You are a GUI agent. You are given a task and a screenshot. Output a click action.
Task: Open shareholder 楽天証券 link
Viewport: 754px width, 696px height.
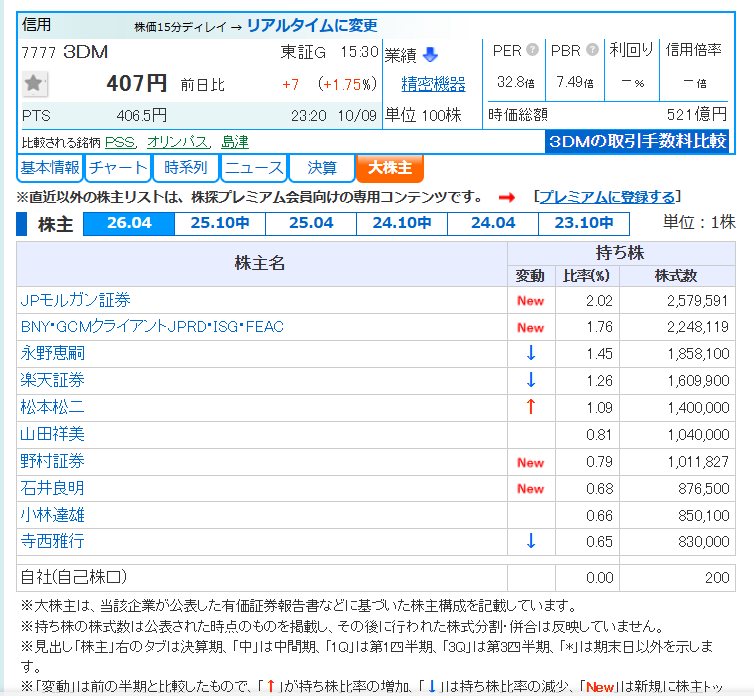[52, 380]
